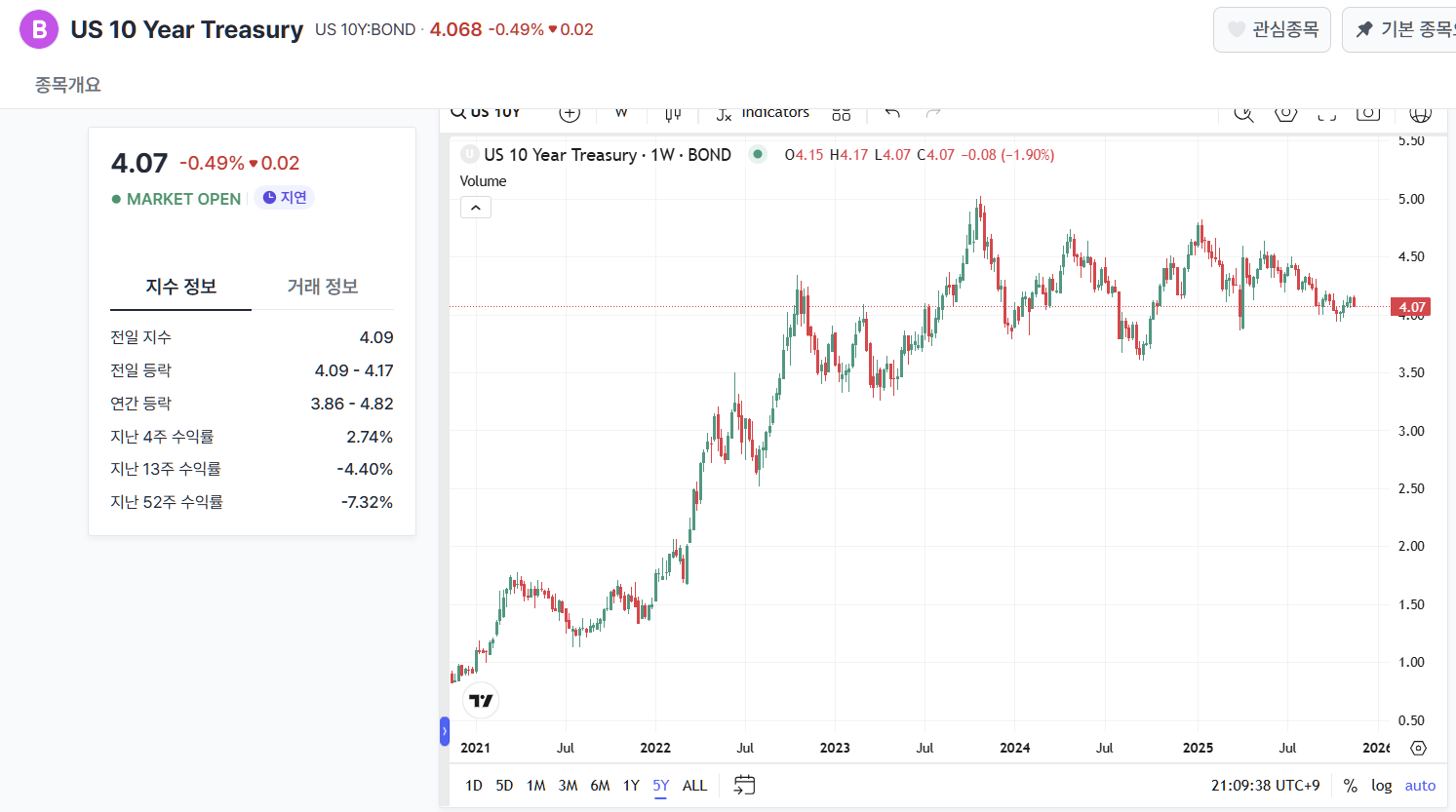Open the go-to-date calendar icon

pos(744,785)
